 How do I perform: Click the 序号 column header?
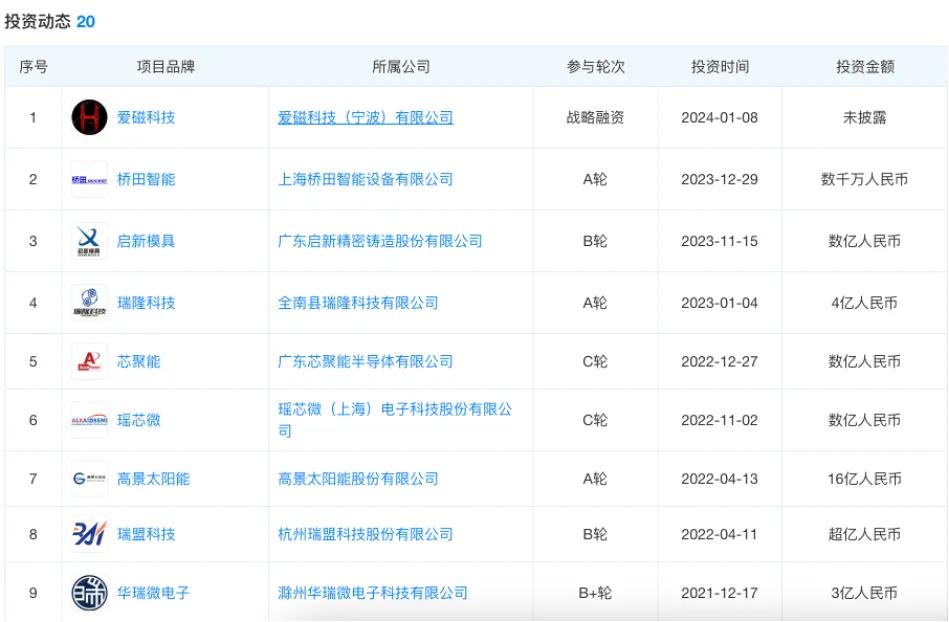coord(33,67)
